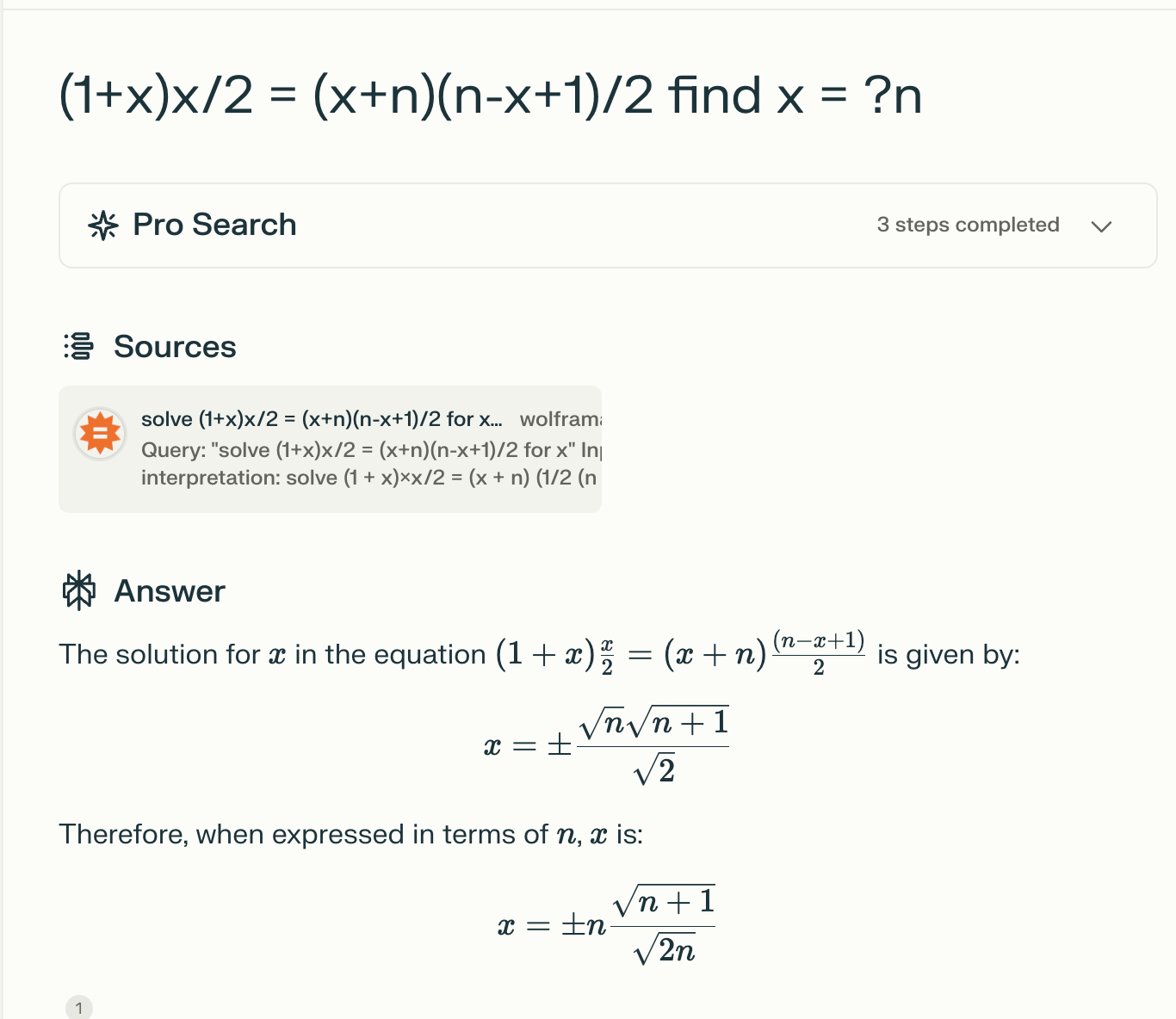Click the "Answer" section heading
1176x1019 pixels.
[x=170, y=591]
